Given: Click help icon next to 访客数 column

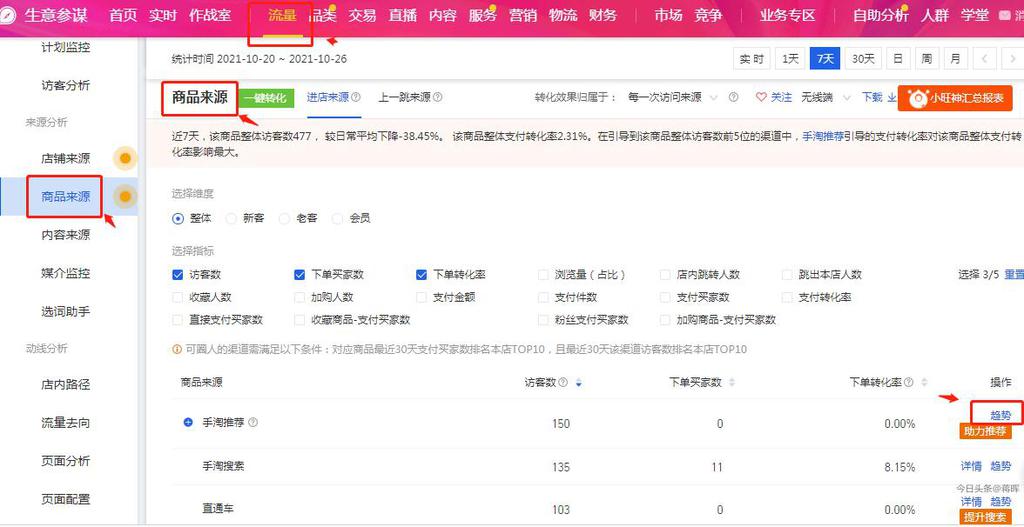Looking at the screenshot, I should pos(563,382).
